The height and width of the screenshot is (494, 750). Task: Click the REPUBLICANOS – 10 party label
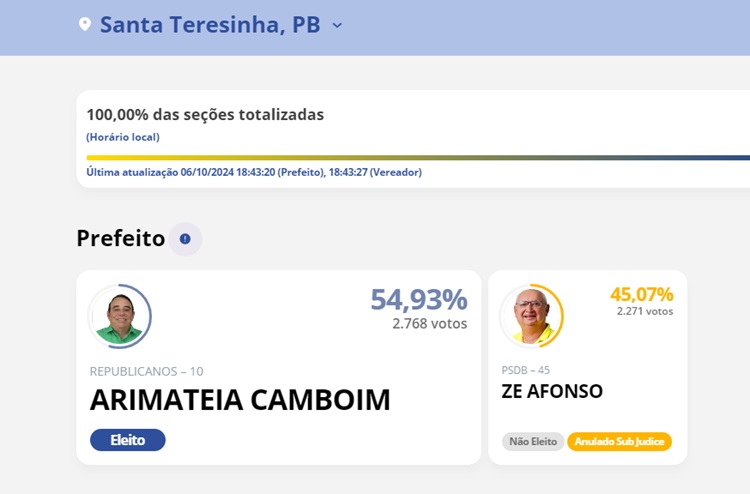[146, 371]
